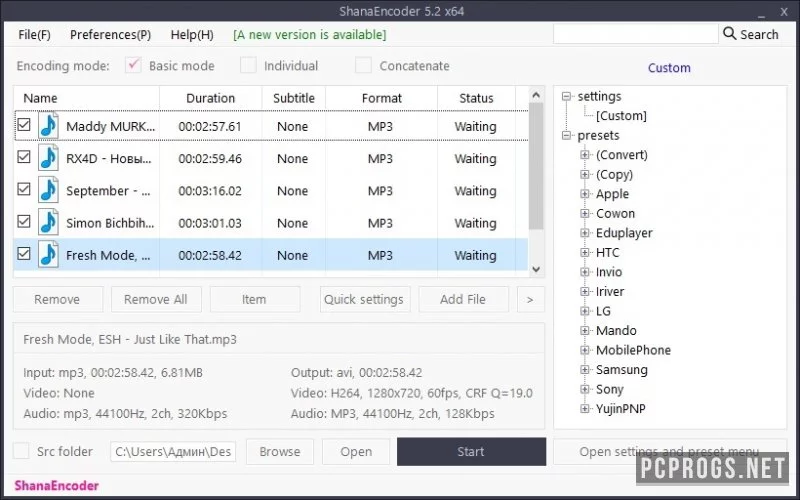Image resolution: width=800 pixels, height=500 pixels.
Task: Uncheck the Maddy MURK file checkbox
Action: pos(24,124)
